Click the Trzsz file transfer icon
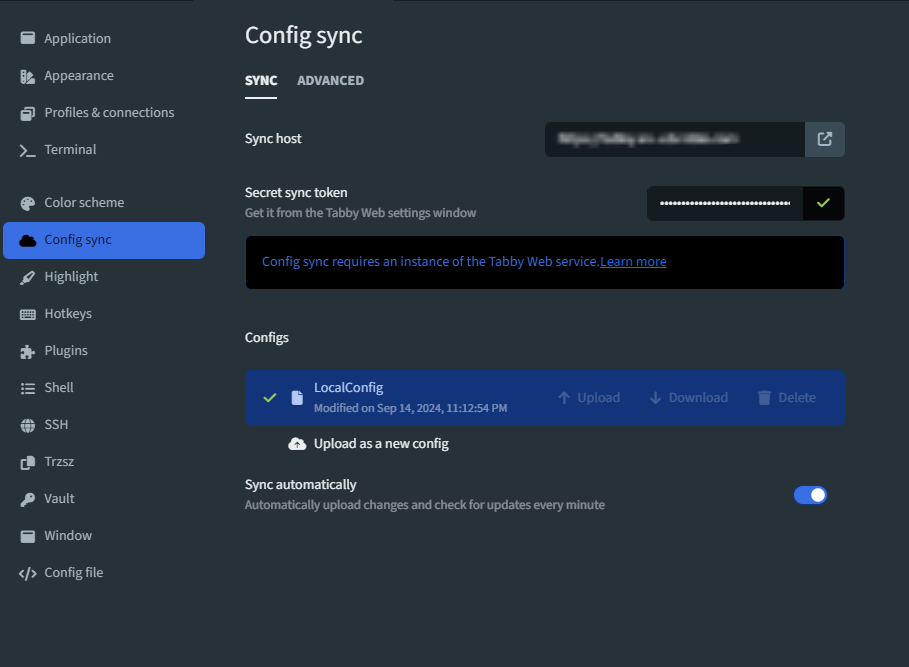The width and height of the screenshot is (909, 667). coord(27,462)
